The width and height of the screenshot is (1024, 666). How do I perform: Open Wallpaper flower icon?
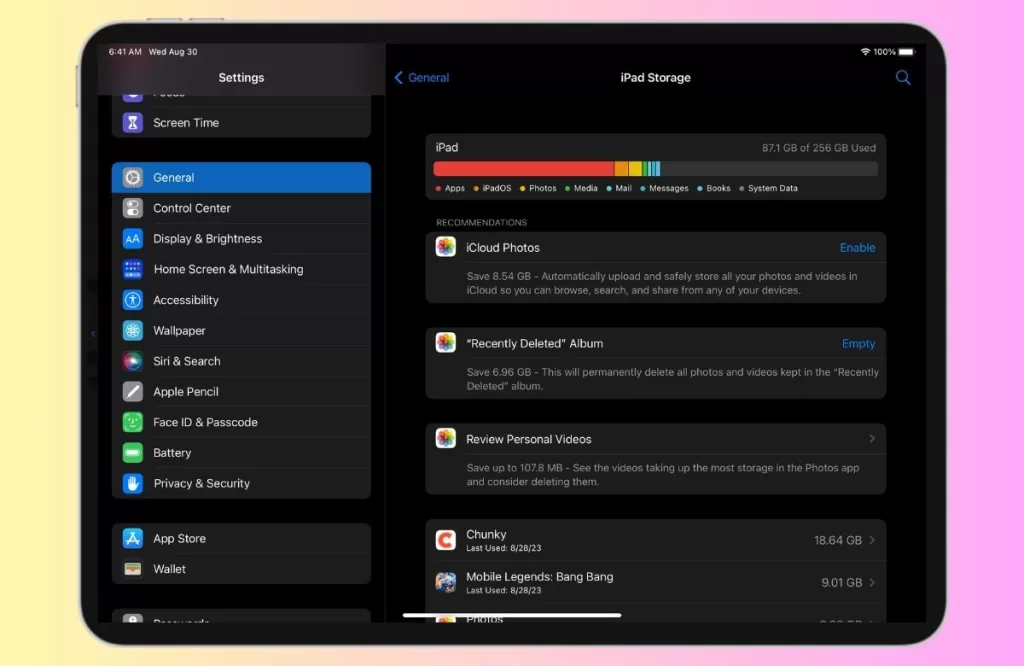coord(133,330)
